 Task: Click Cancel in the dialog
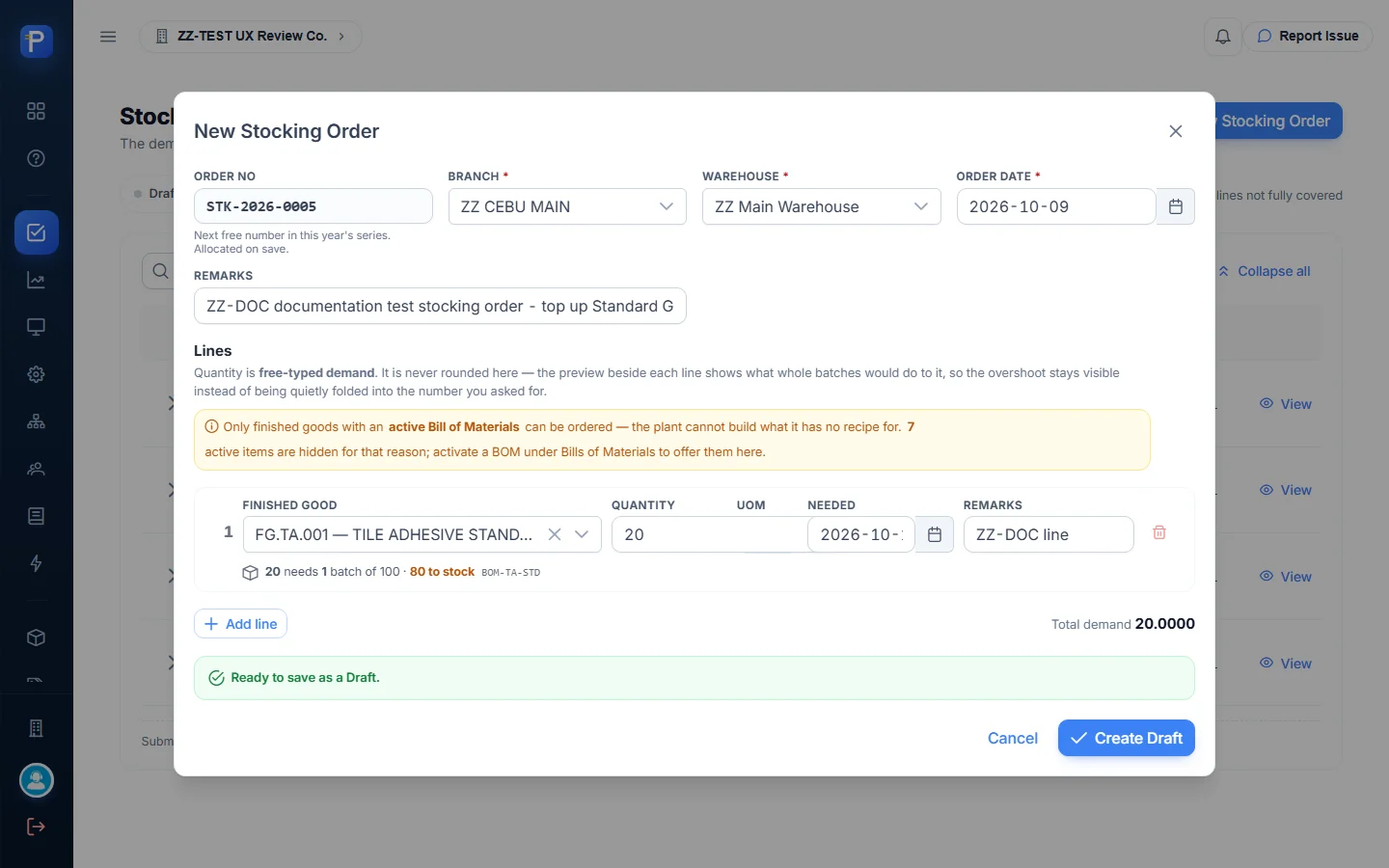click(x=1013, y=738)
